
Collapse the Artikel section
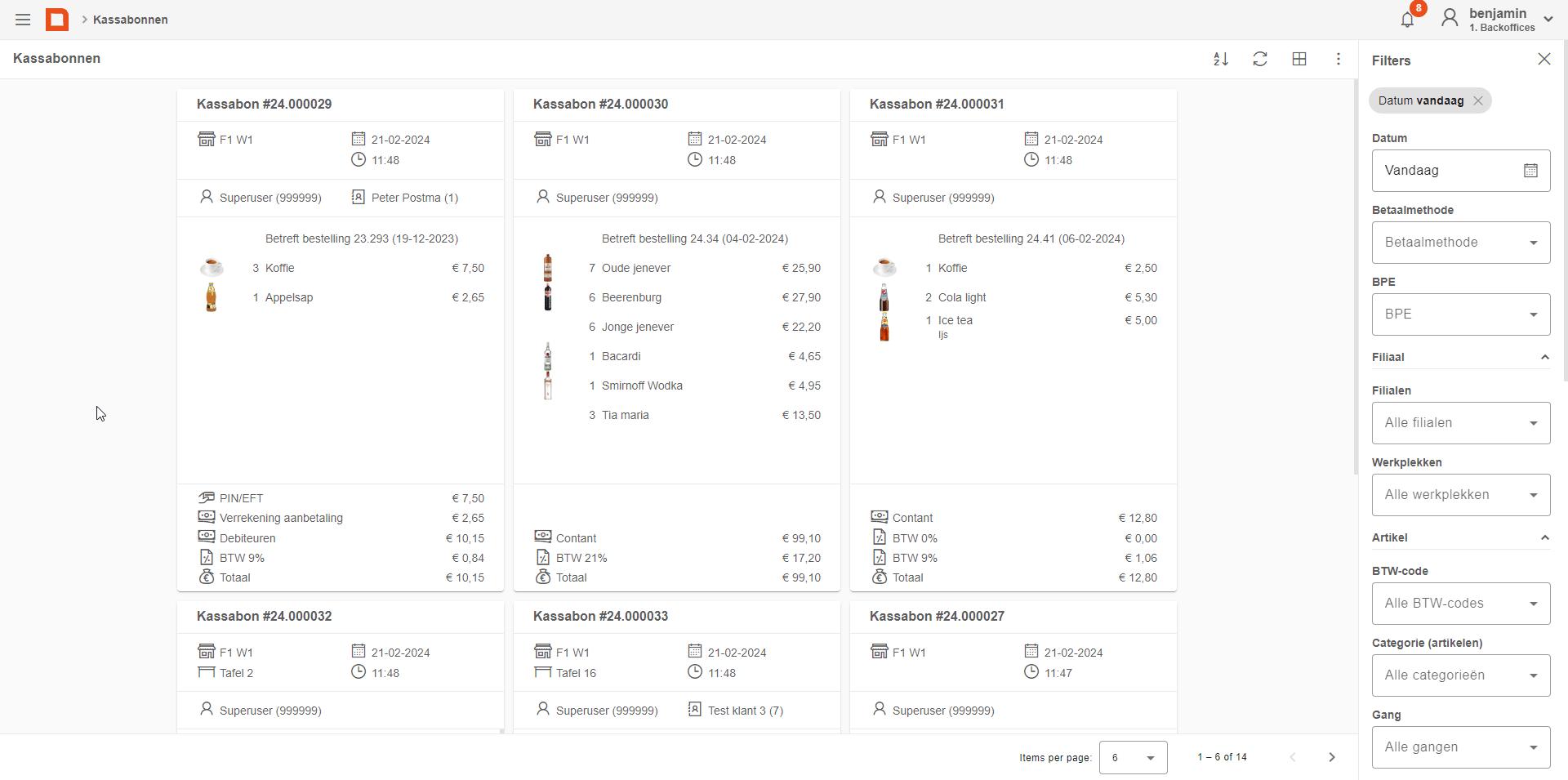[x=1544, y=537]
